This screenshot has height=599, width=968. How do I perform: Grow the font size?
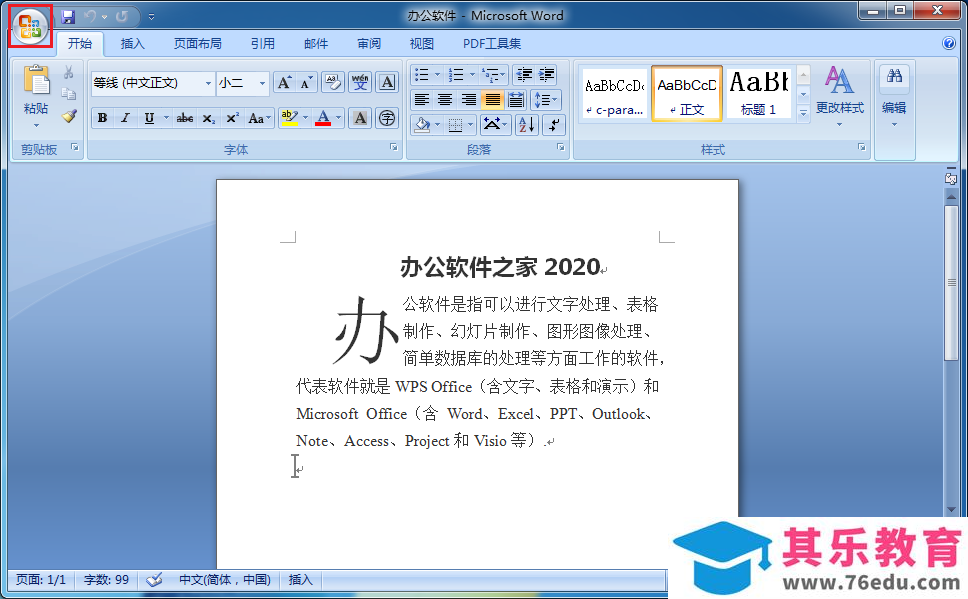pos(284,82)
